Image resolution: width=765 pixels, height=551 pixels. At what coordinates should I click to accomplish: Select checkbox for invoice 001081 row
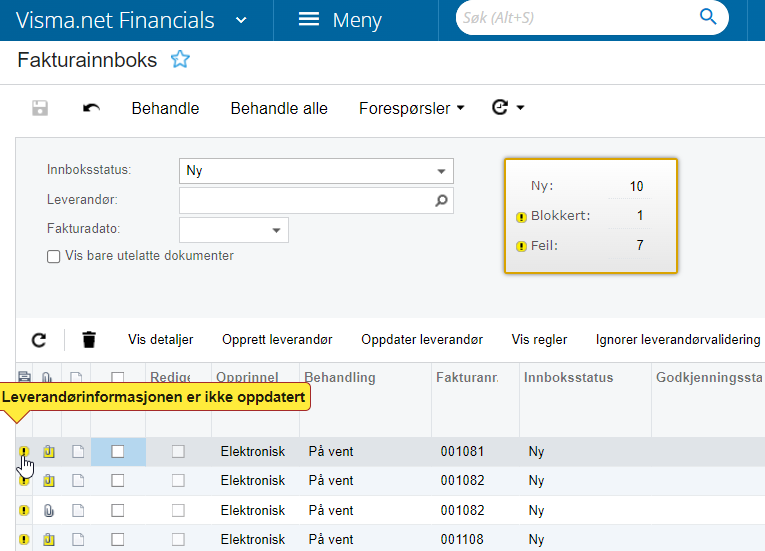tap(118, 451)
